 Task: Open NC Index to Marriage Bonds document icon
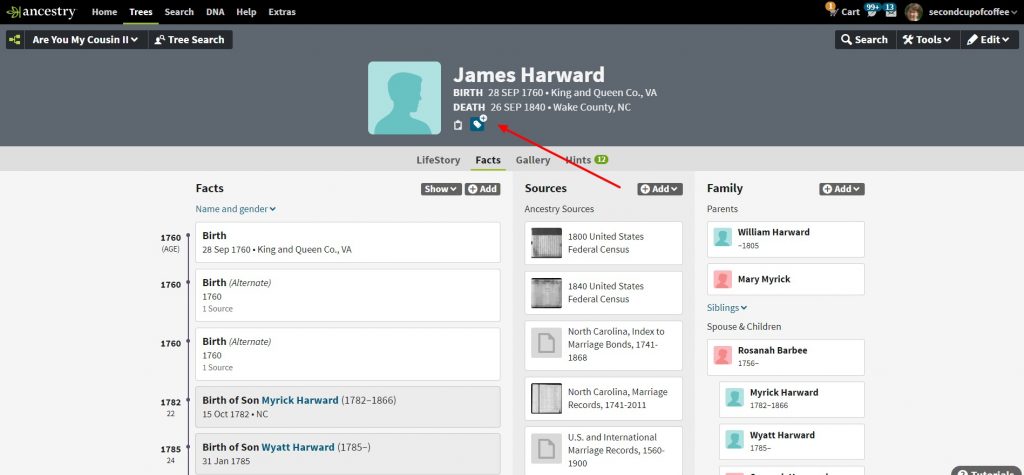[x=546, y=342]
